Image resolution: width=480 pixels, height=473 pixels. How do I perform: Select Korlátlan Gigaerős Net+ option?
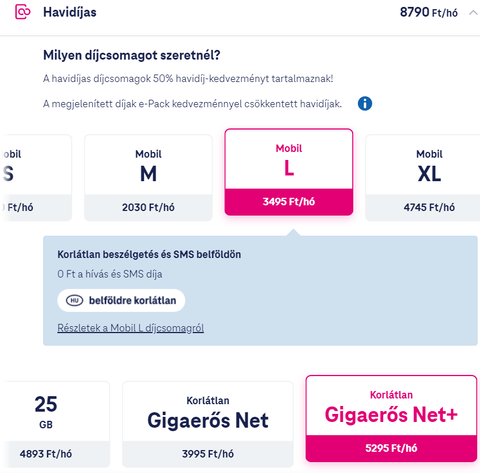pyautogui.click(x=391, y=419)
